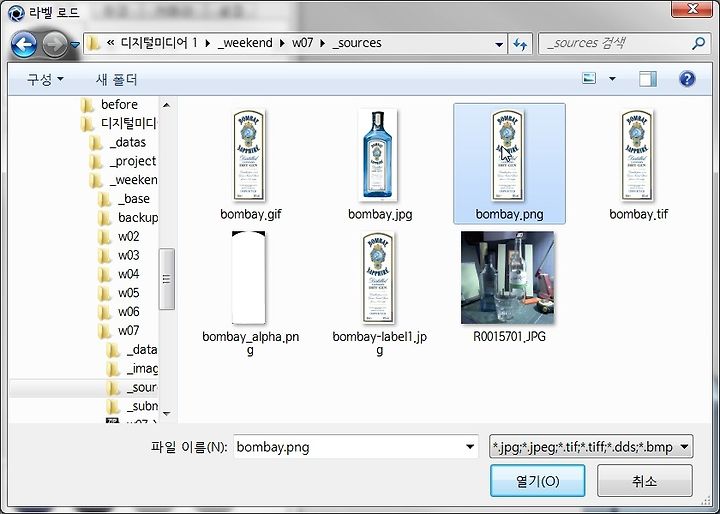Viewport: 720px width, 514px height.
Task: Click the folder tree scrollbar thumb
Action: tap(167, 279)
